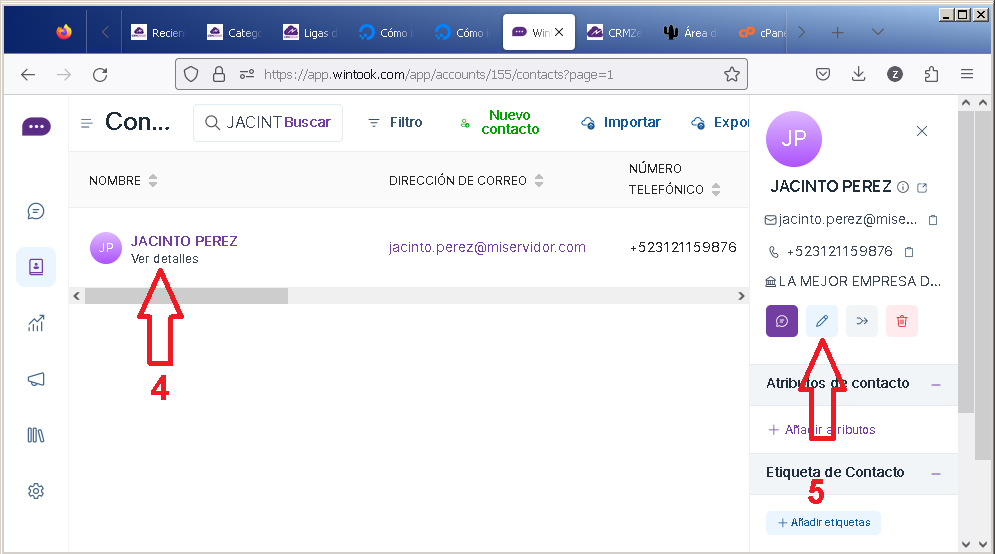Open the Campaigns megaphone icon in sidebar
This screenshot has width=995, height=554.
(36, 379)
